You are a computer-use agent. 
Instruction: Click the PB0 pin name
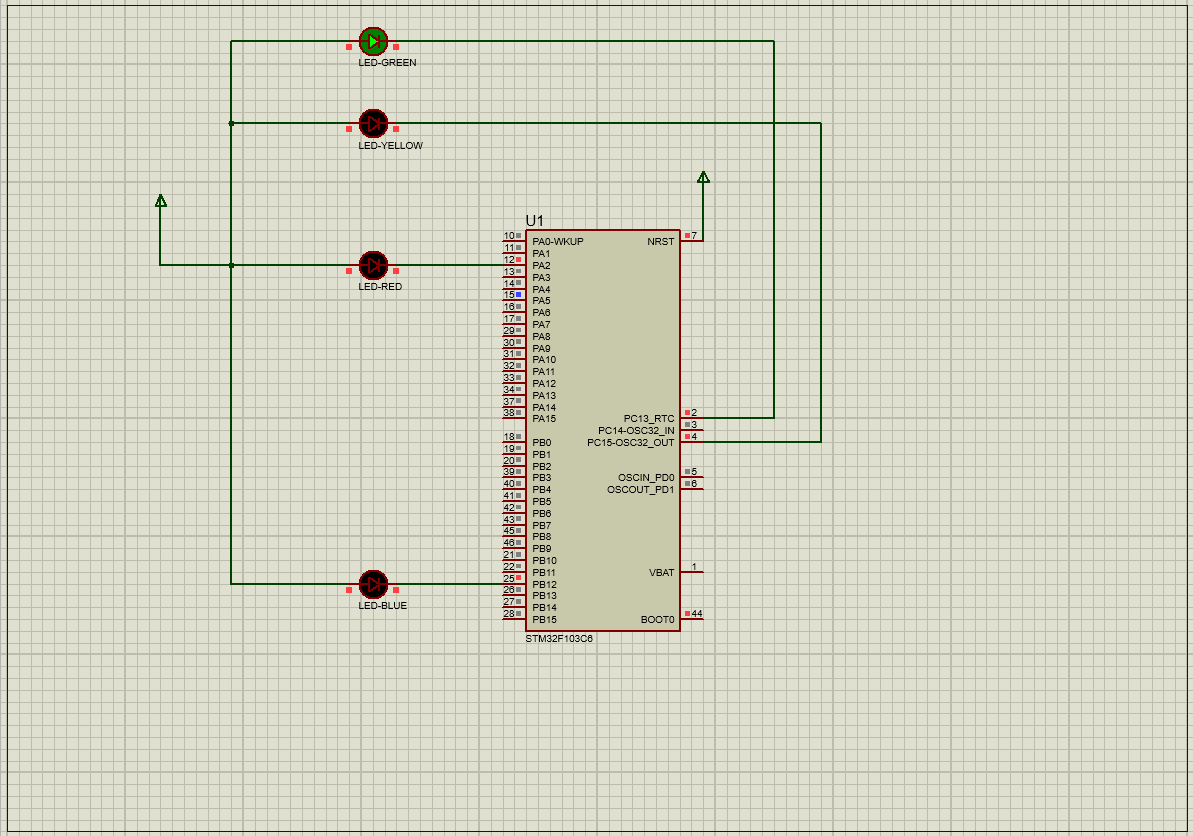pyautogui.click(x=542, y=443)
